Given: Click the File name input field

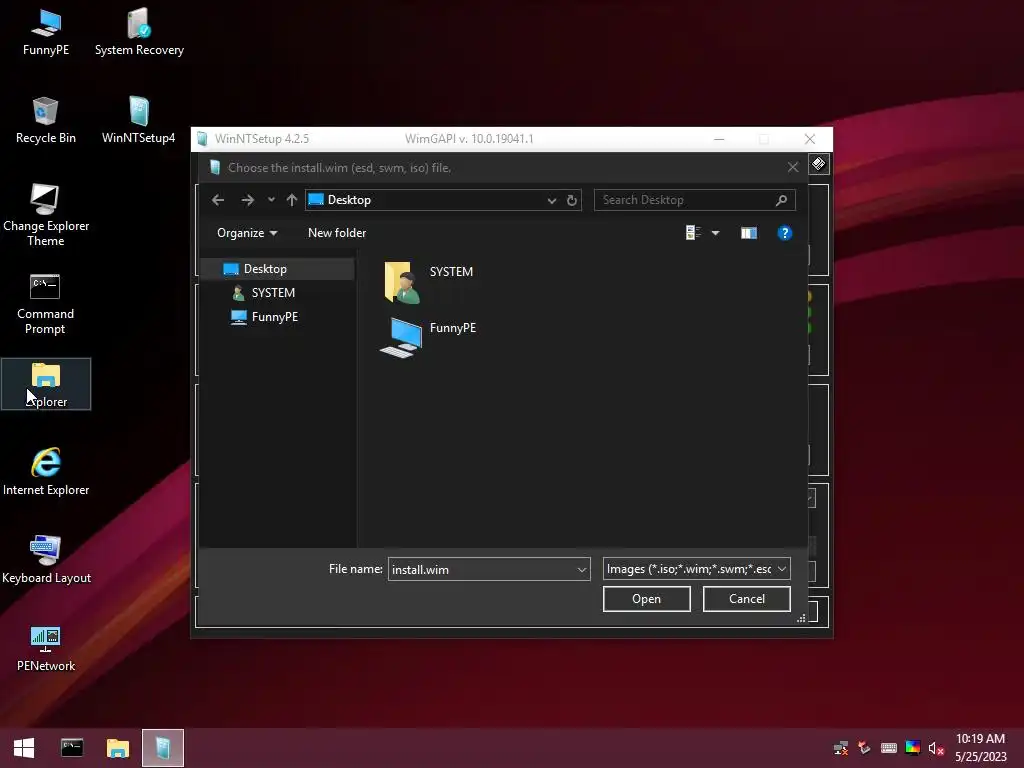Looking at the screenshot, I should point(482,569).
